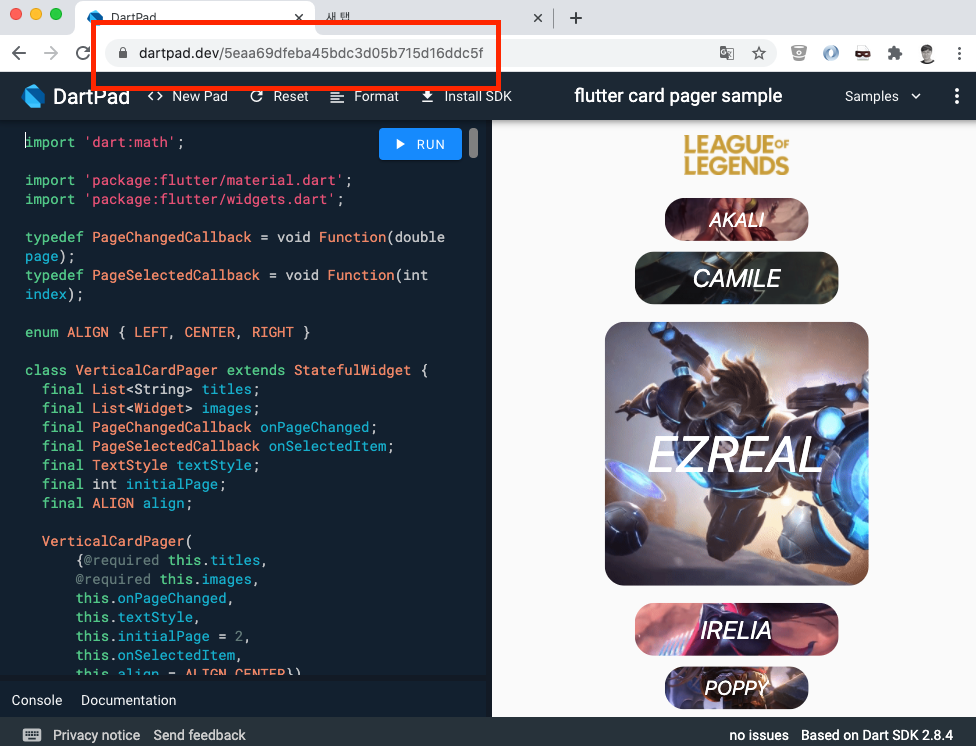Close the second browser tab

[538, 18]
